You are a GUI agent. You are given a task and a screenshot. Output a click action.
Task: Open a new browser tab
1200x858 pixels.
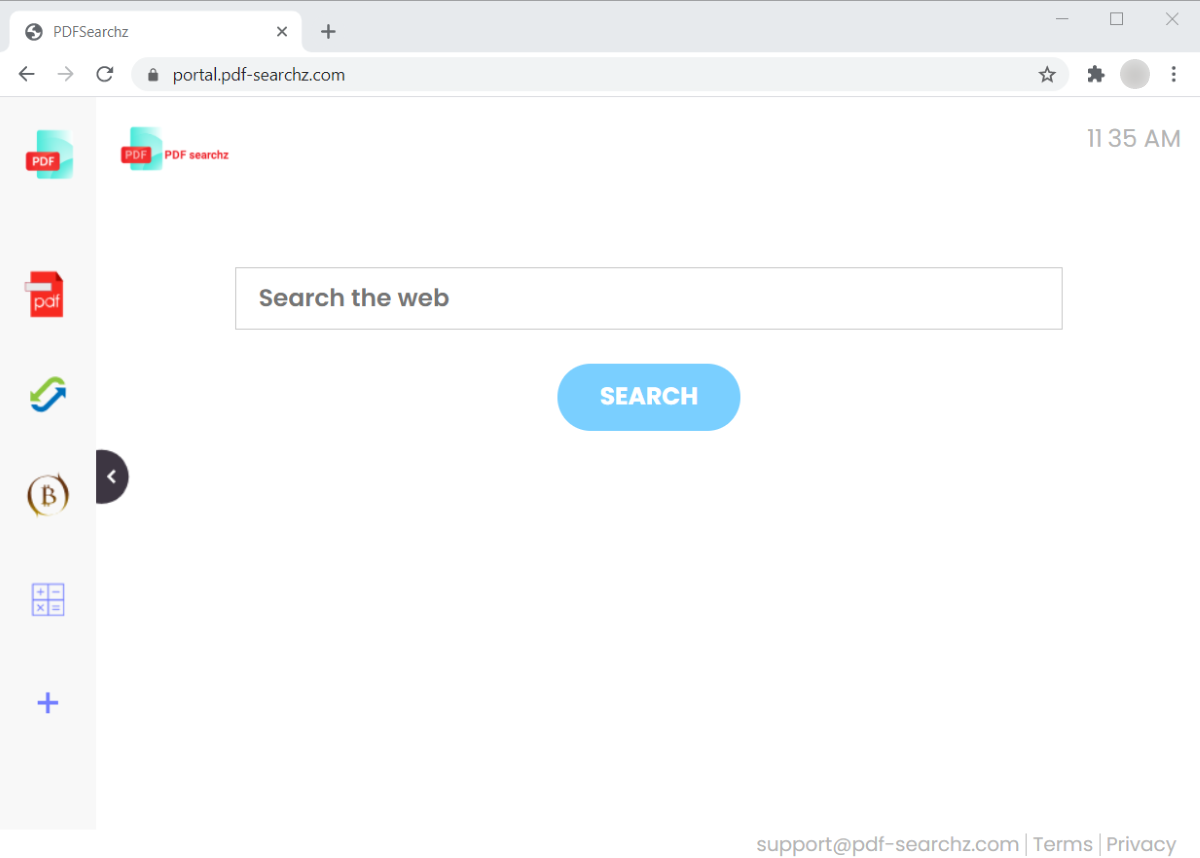[328, 31]
